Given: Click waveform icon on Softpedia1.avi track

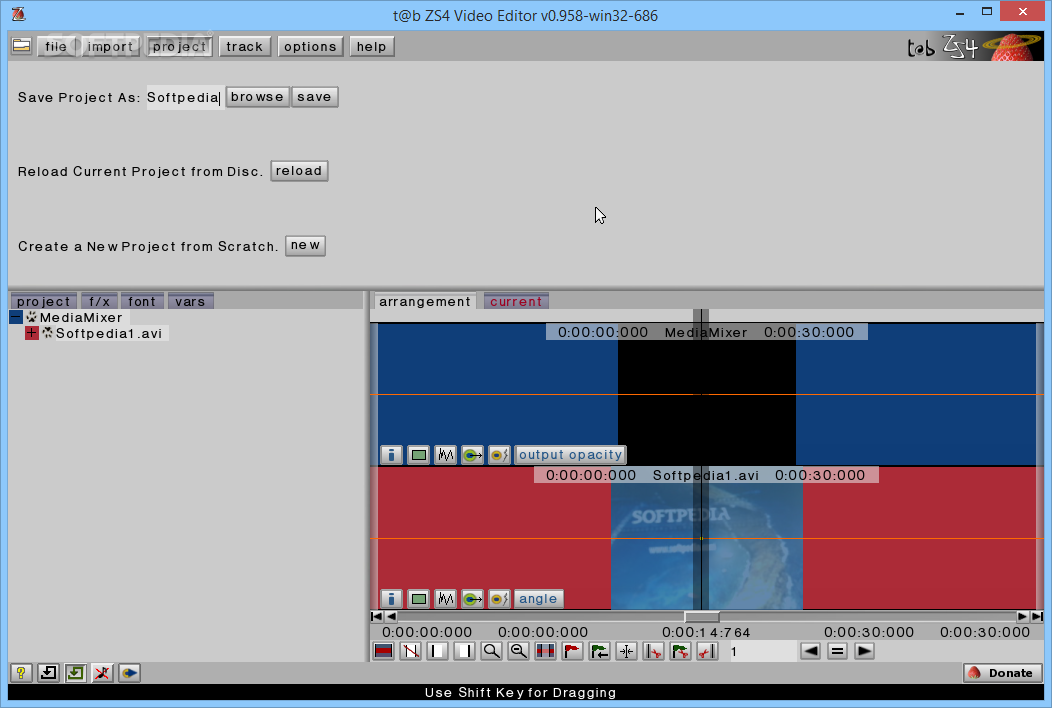Looking at the screenshot, I should point(445,599).
